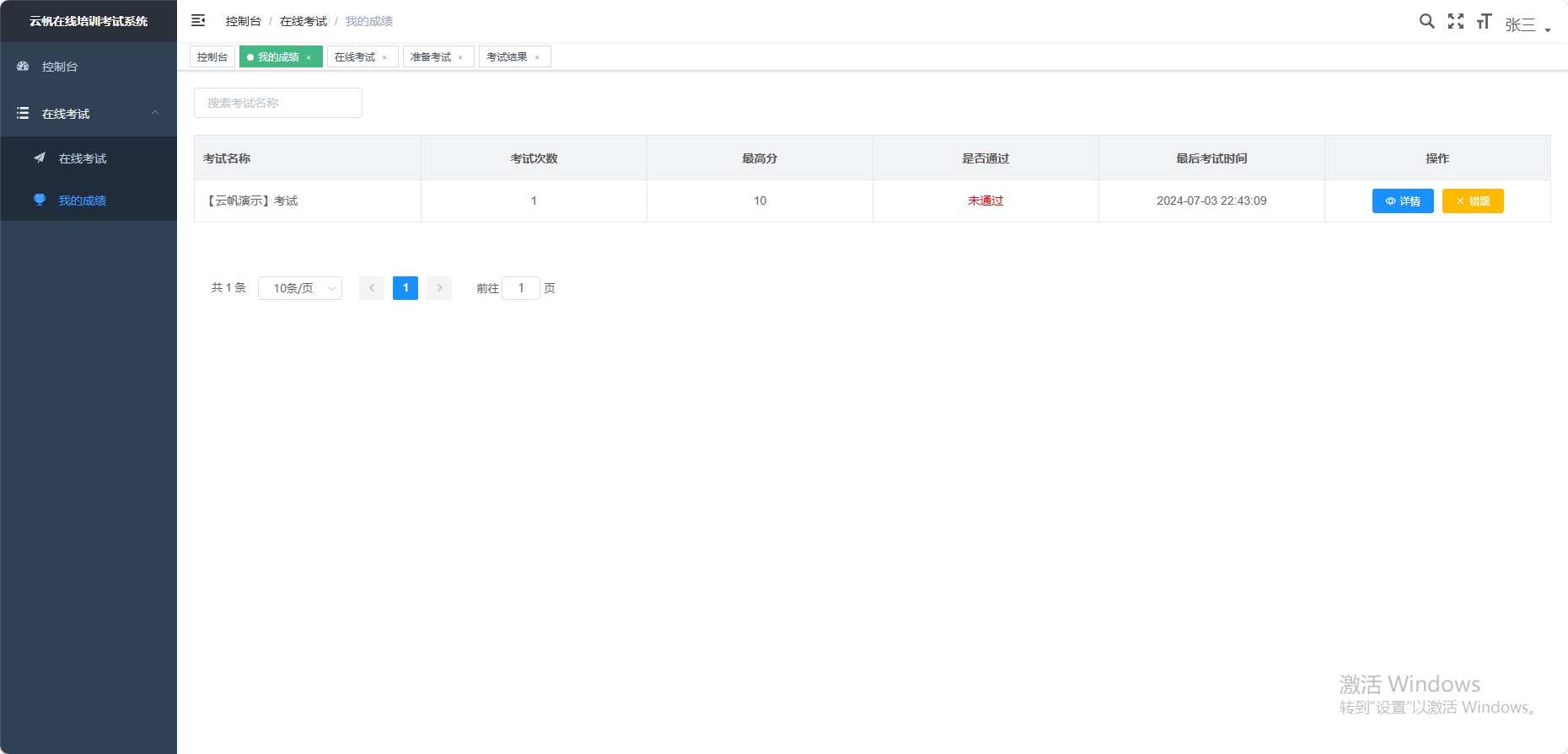The width and height of the screenshot is (1568, 754).
Task: Open the 张三 user menu
Action: point(1528,25)
